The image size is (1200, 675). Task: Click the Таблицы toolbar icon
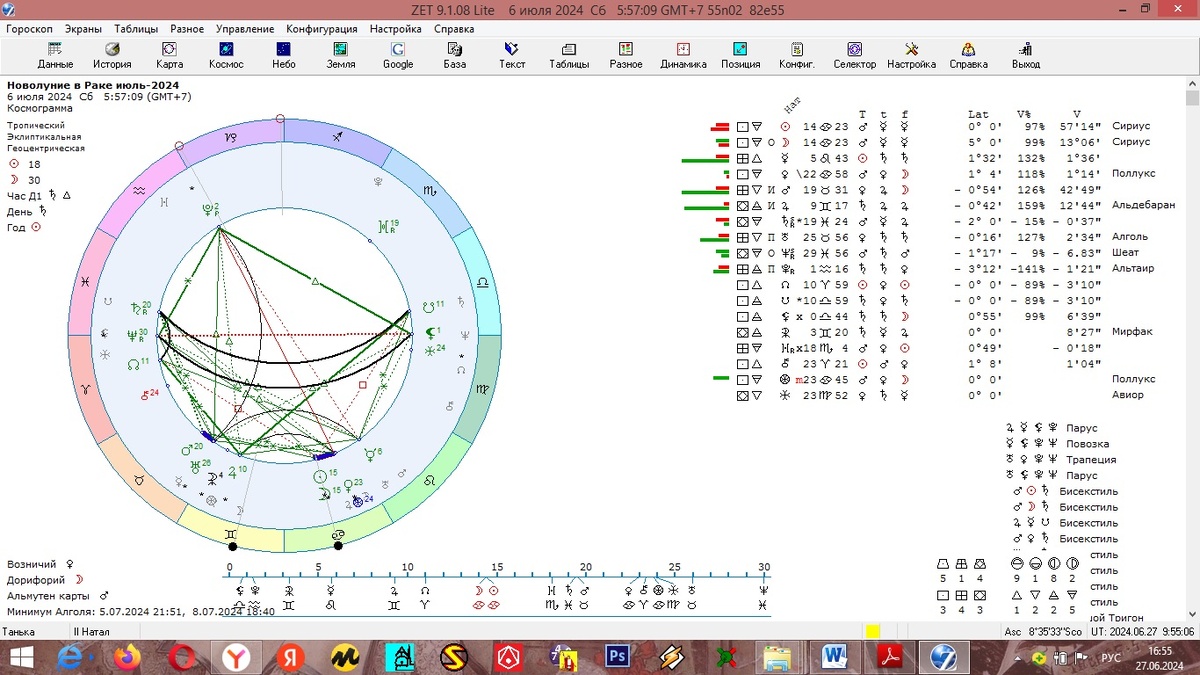pyautogui.click(x=569, y=55)
